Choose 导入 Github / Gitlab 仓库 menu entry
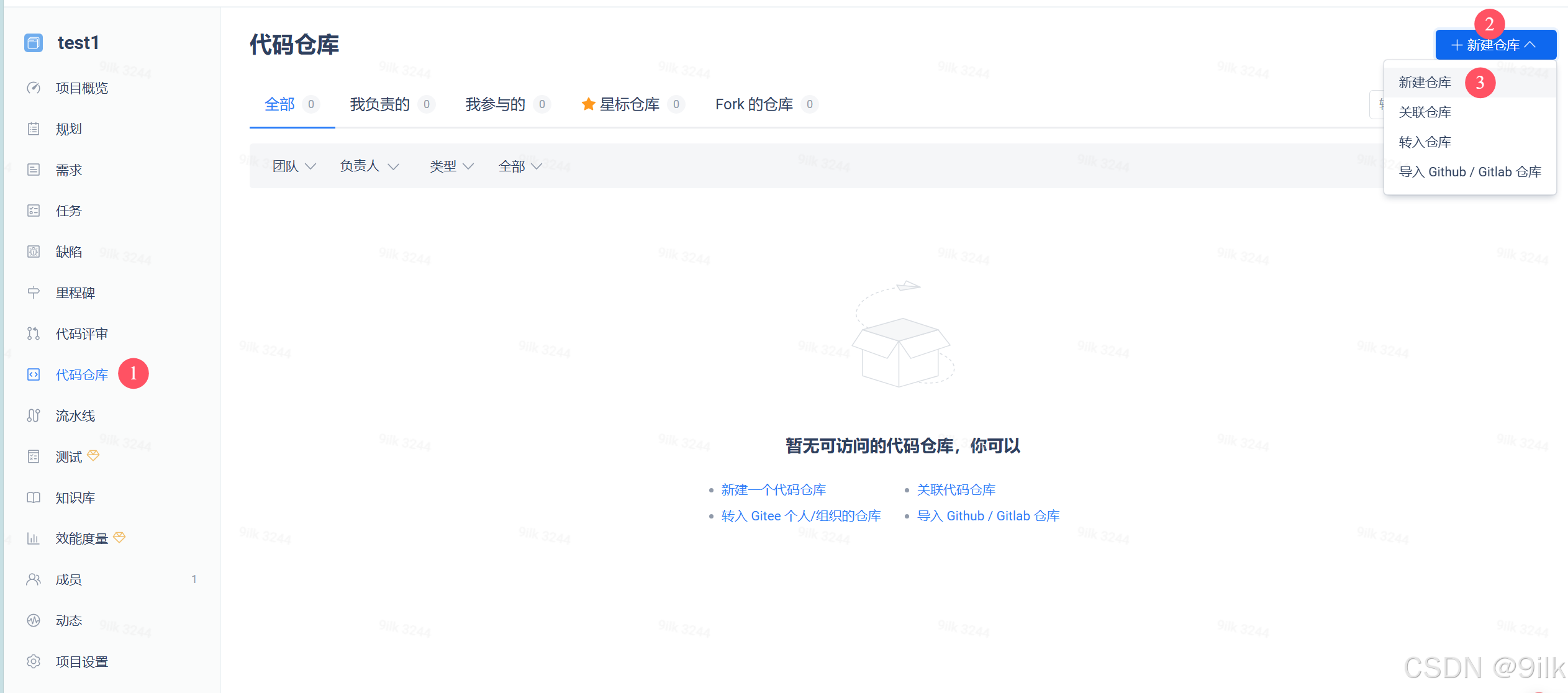Screen dimensions: 1568x693 pos(1469,172)
